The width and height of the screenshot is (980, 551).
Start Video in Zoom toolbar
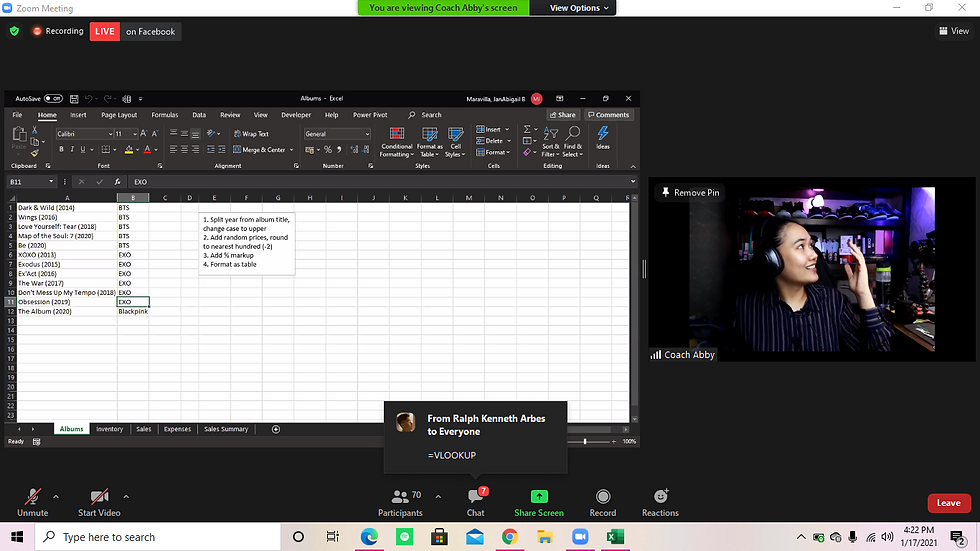[x=99, y=503]
